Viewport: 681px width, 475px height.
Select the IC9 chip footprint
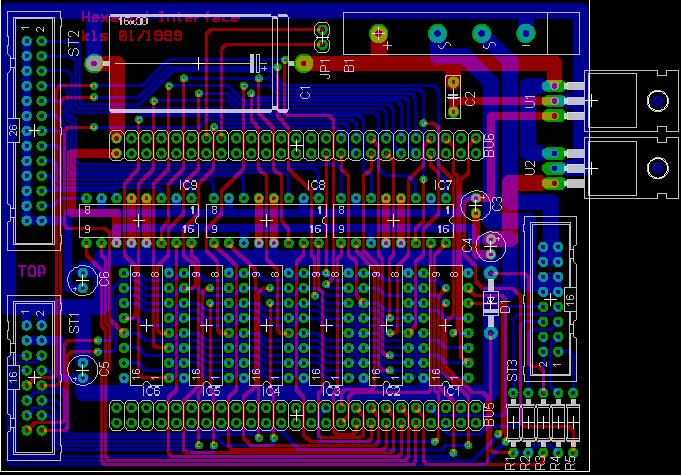138,220
